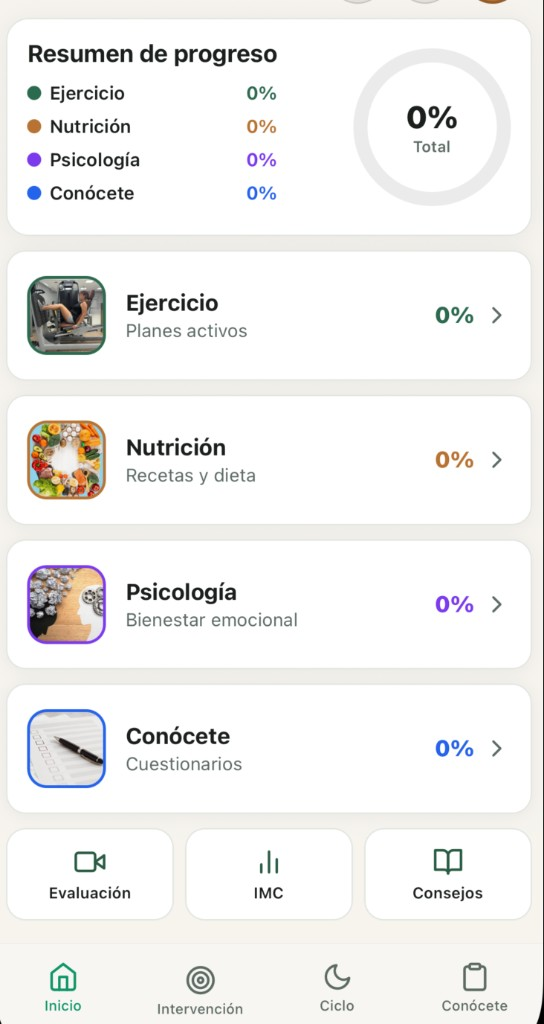Click the circular total progress ring
The height and width of the screenshot is (1024, 544).
point(432,127)
